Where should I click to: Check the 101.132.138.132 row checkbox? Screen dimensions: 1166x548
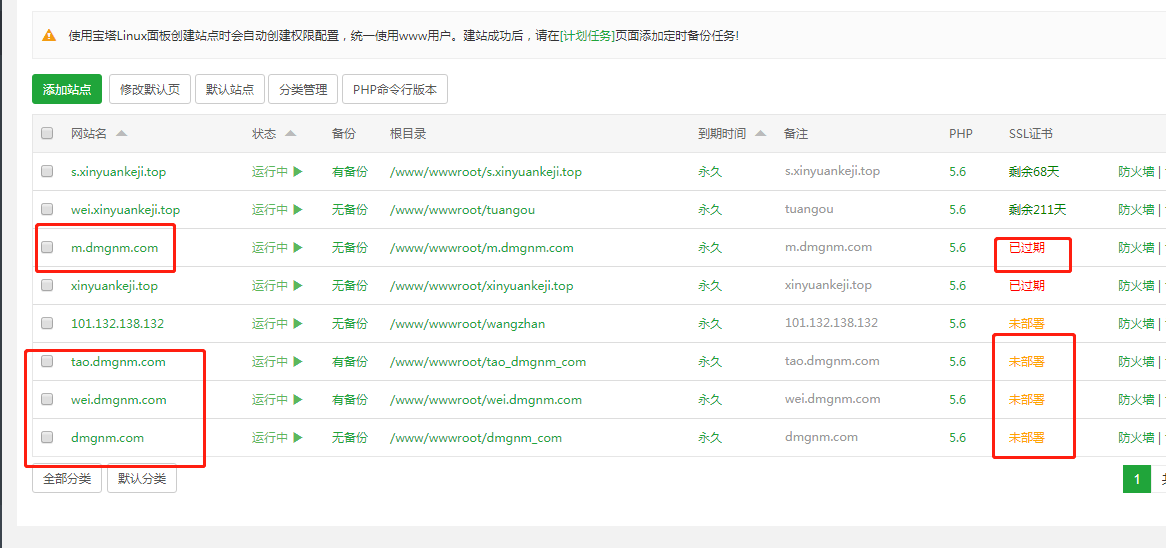pos(47,323)
